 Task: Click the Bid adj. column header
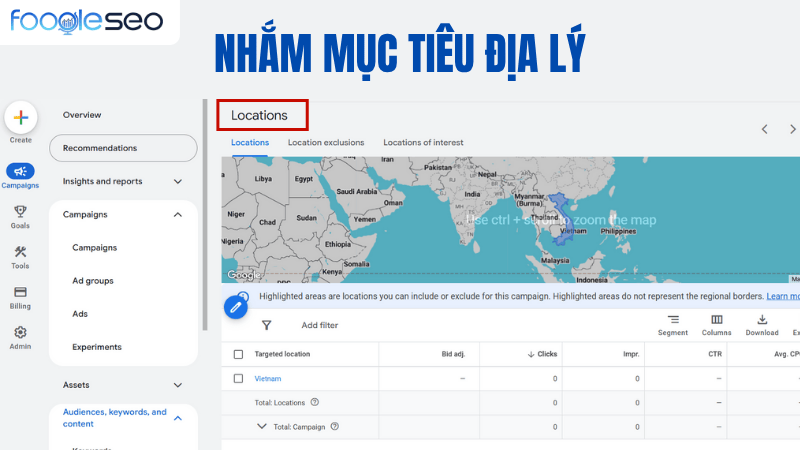pyautogui.click(x=453, y=354)
